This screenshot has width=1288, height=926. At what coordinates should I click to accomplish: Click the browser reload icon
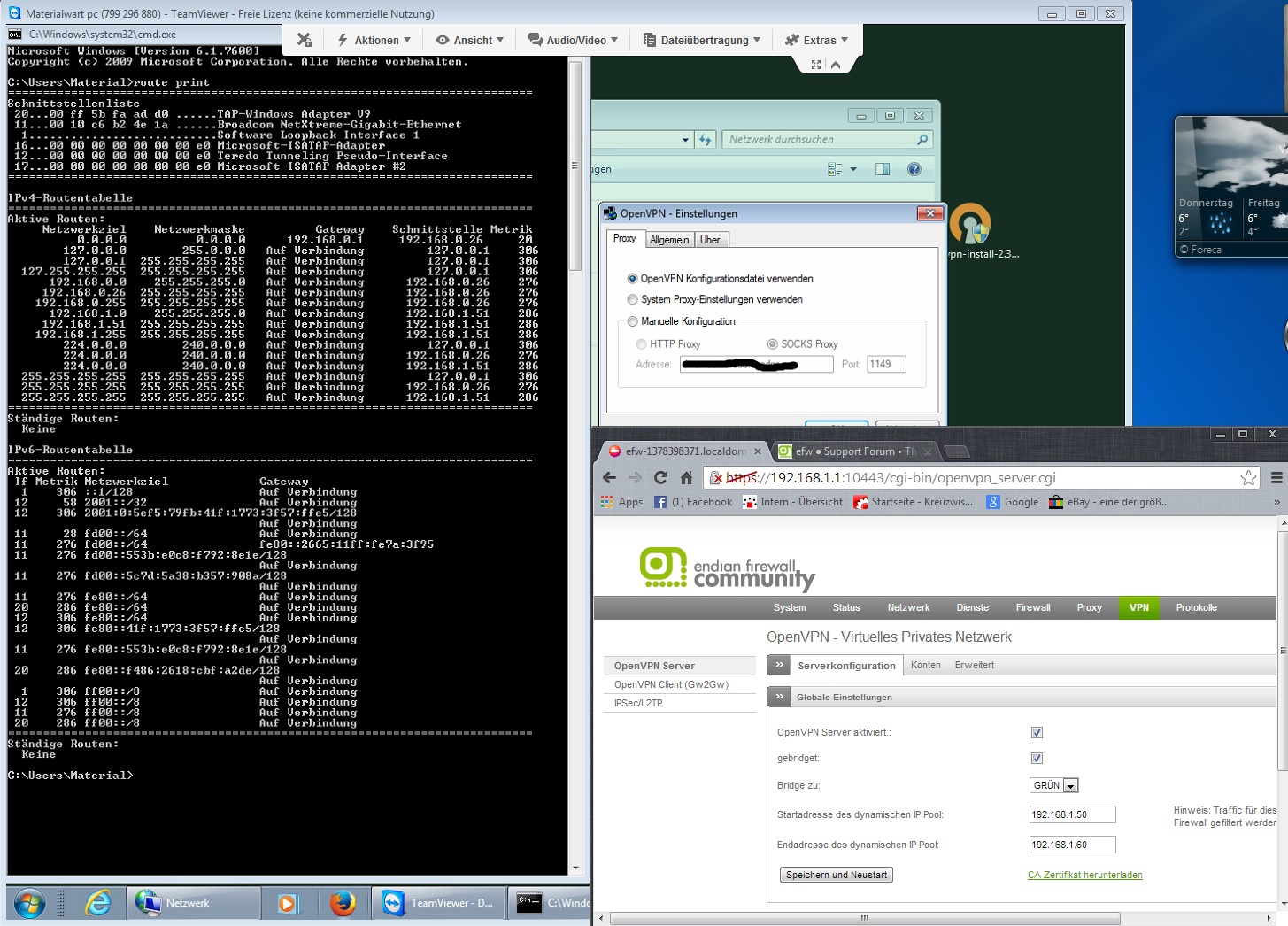660,478
